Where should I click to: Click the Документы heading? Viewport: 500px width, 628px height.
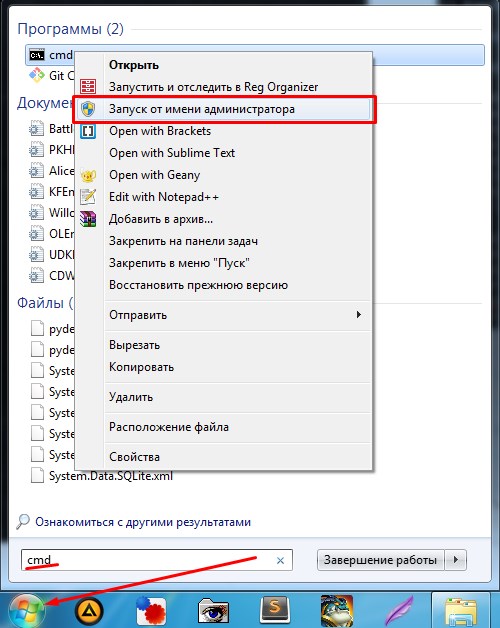pos(45,103)
